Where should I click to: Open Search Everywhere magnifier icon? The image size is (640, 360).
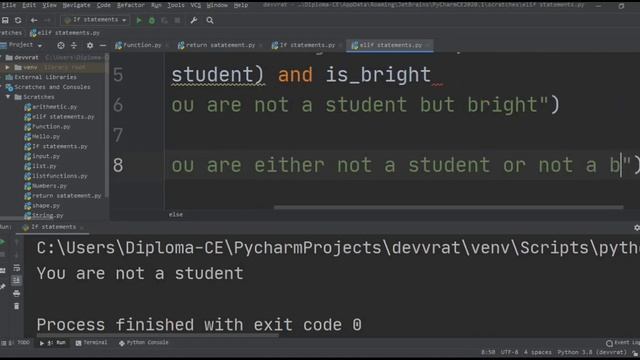(210, 20)
